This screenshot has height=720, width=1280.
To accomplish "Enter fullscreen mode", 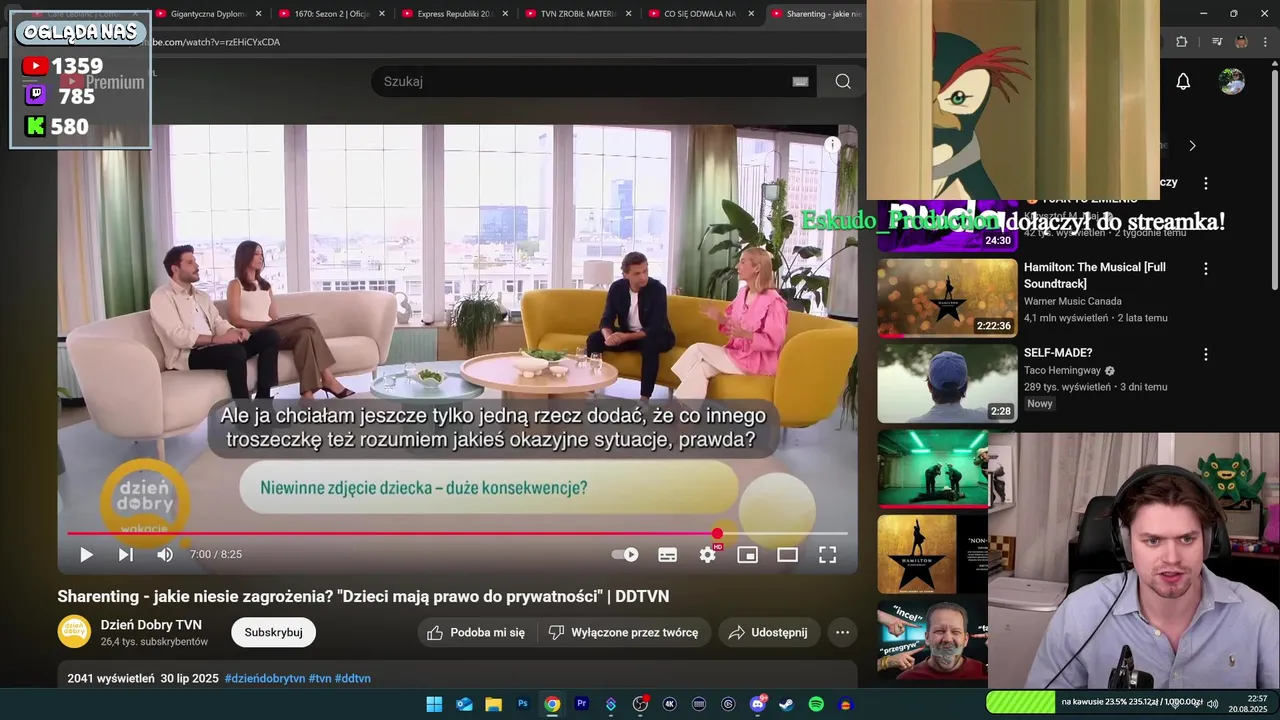I will [x=827, y=555].
